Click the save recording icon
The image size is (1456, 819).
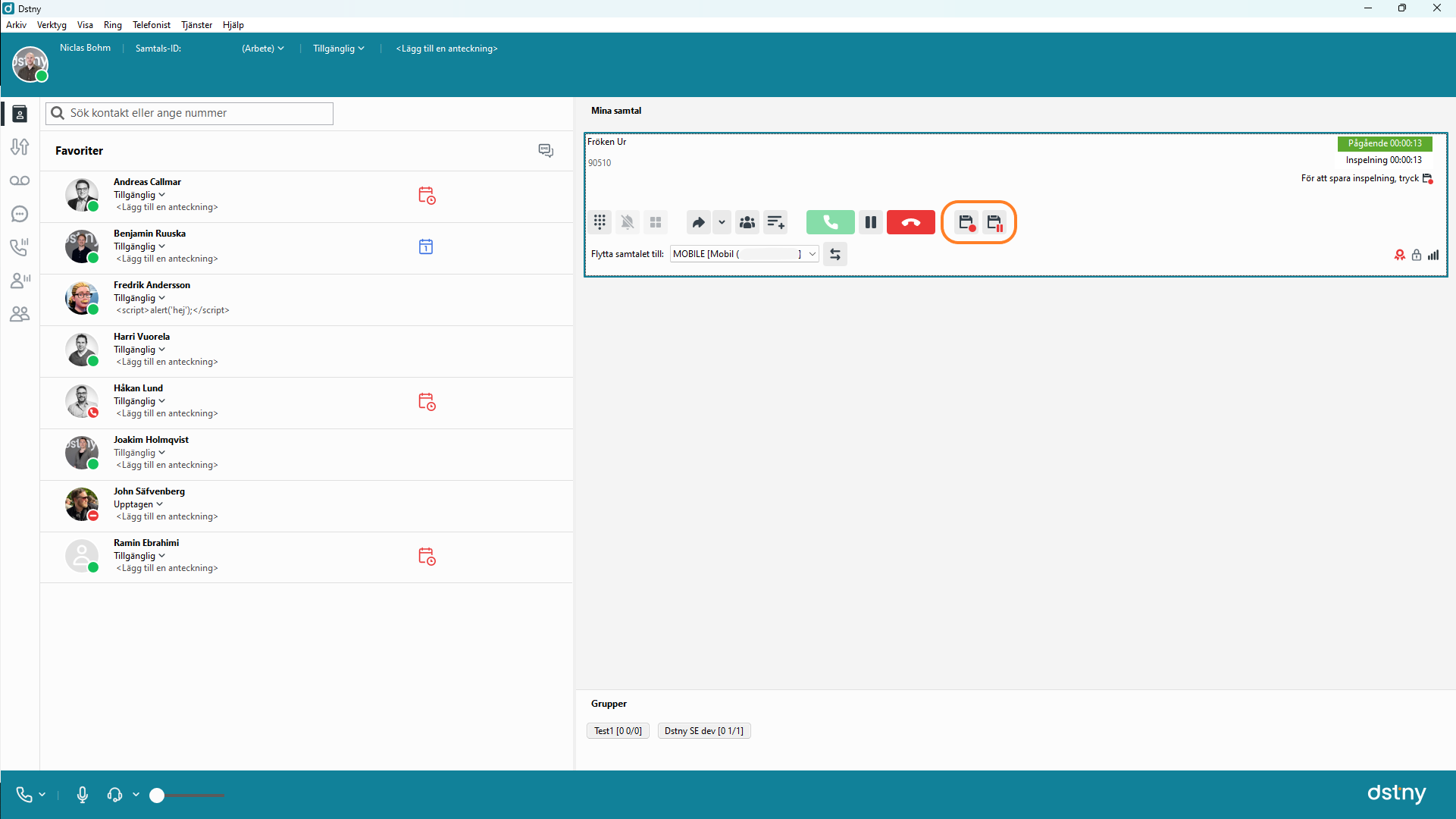click(x=966, y=222)
